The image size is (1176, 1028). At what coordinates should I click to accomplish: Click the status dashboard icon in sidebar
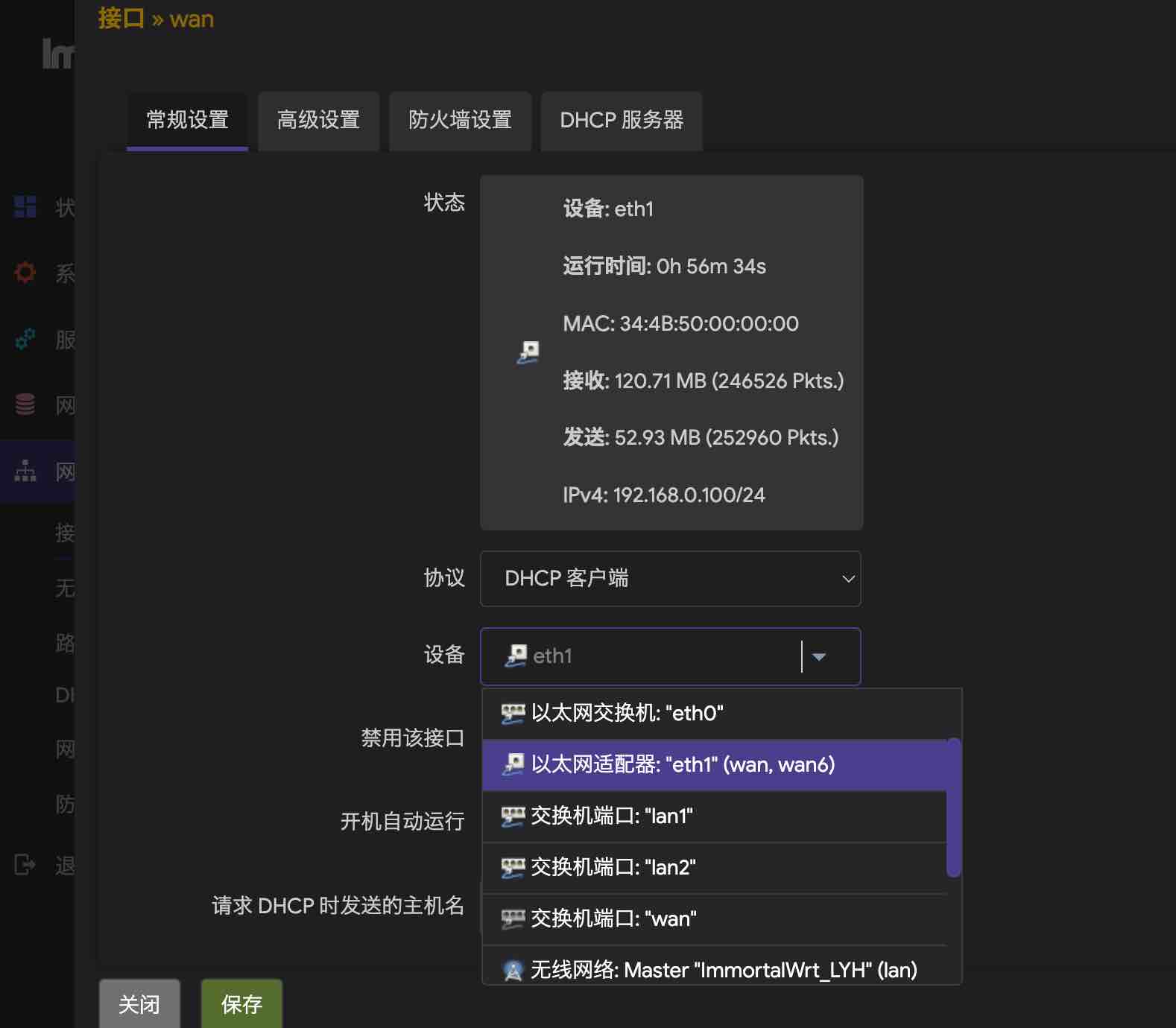click(25, 206)
